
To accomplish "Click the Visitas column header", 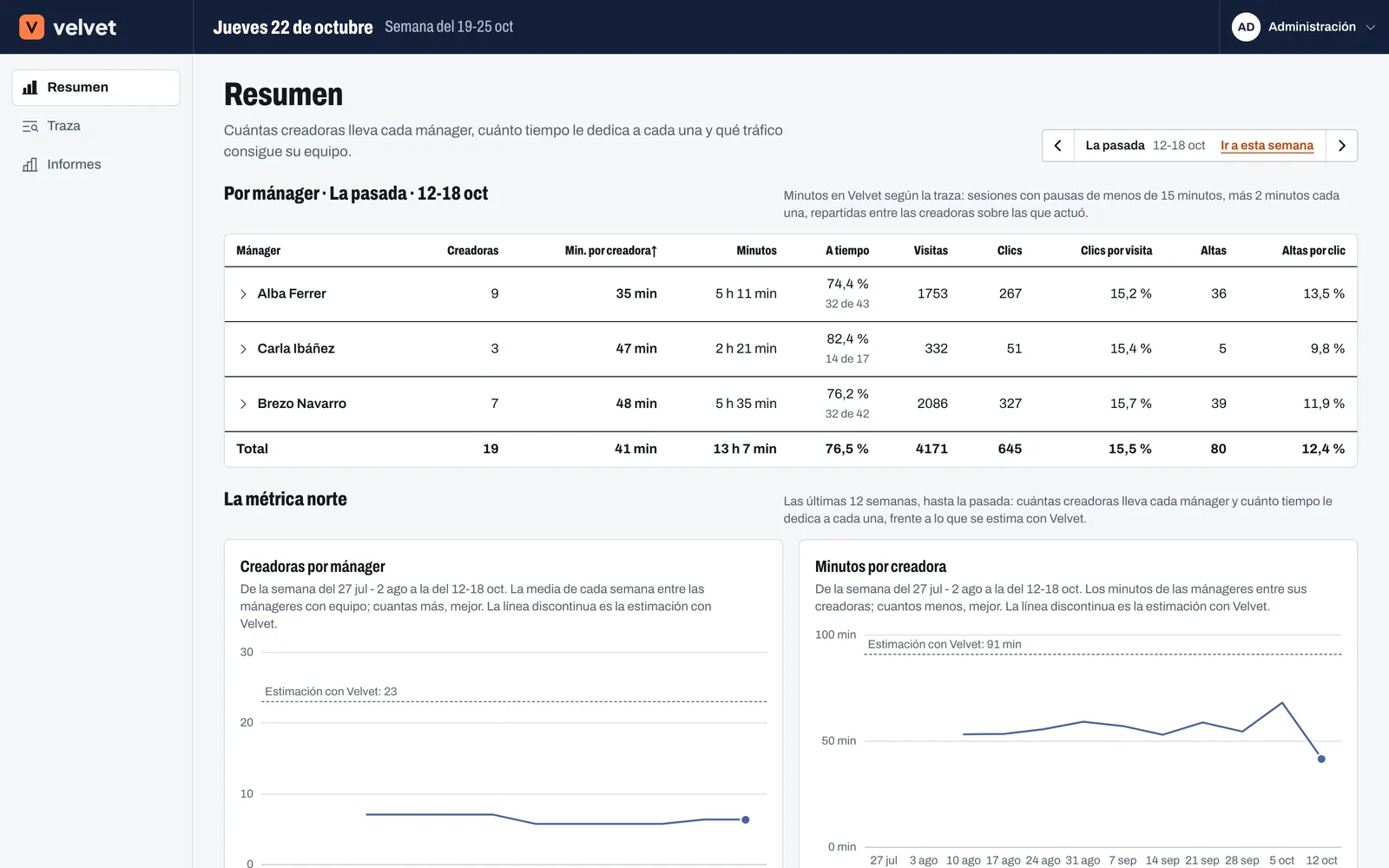I will [x=931, y=251].
